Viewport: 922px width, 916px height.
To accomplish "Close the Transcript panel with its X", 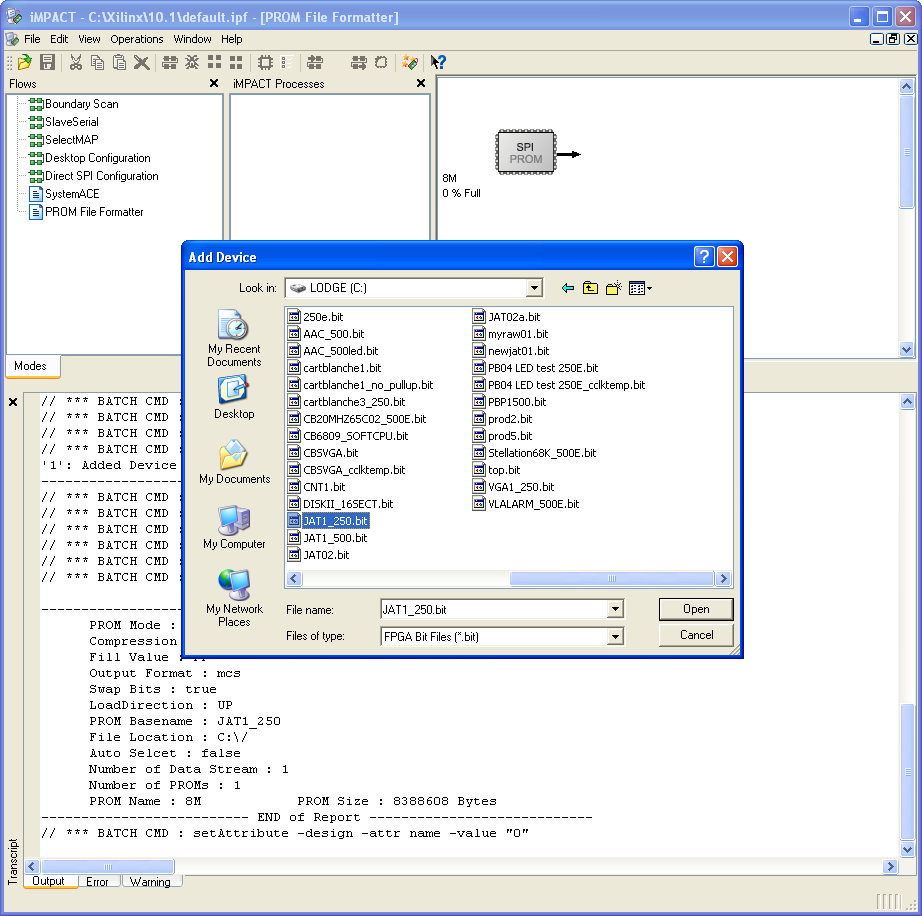I will (13, 402).
